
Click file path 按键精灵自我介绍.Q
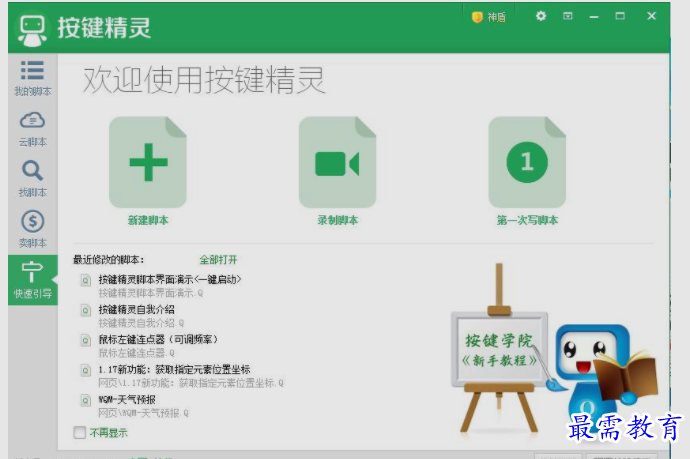(141, 323)
